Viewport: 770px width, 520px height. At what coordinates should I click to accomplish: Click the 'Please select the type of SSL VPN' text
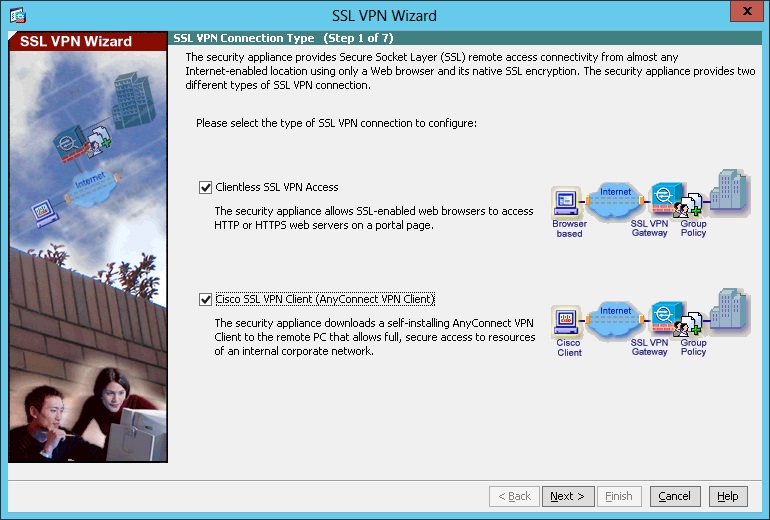336,123
